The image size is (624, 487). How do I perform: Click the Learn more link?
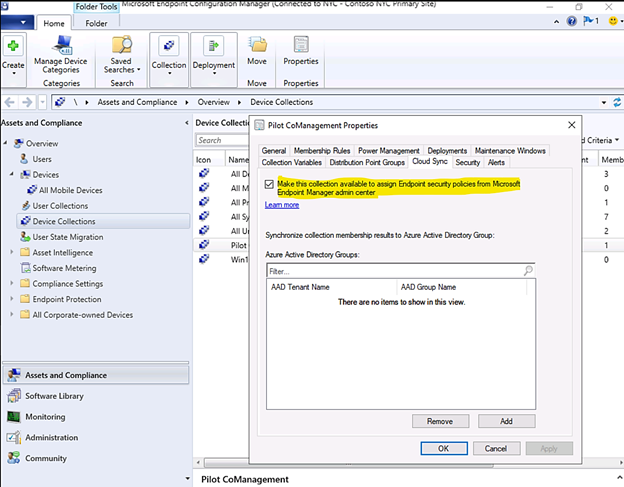[x=282, y=205]
